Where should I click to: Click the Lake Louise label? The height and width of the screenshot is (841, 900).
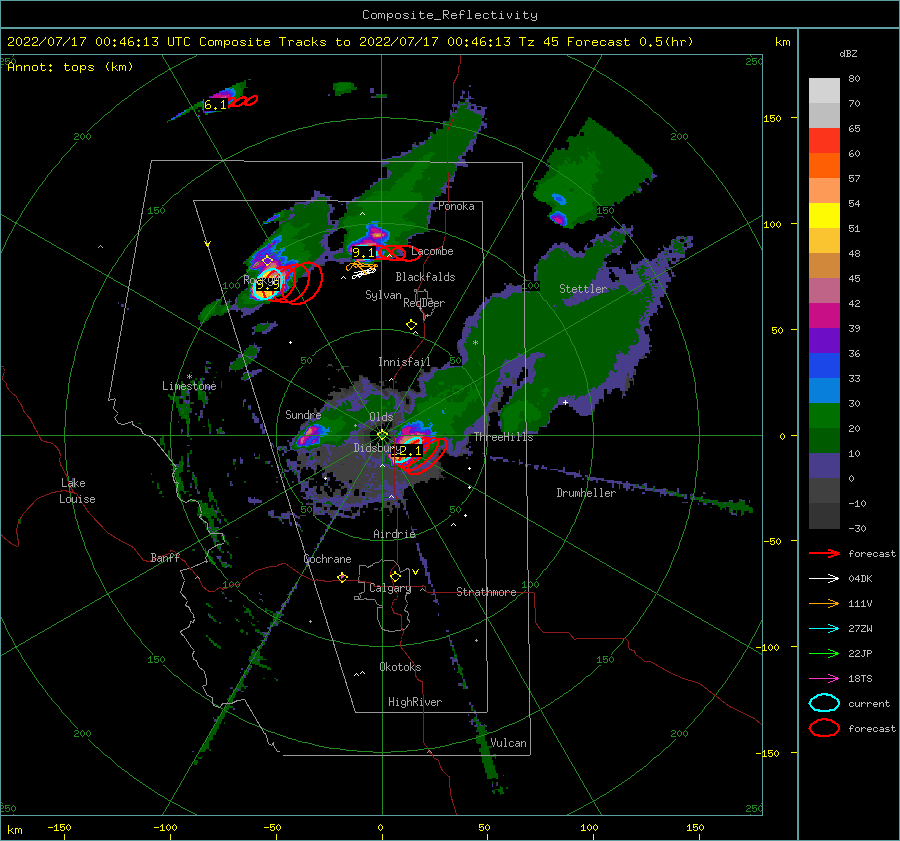coord(77,491)
